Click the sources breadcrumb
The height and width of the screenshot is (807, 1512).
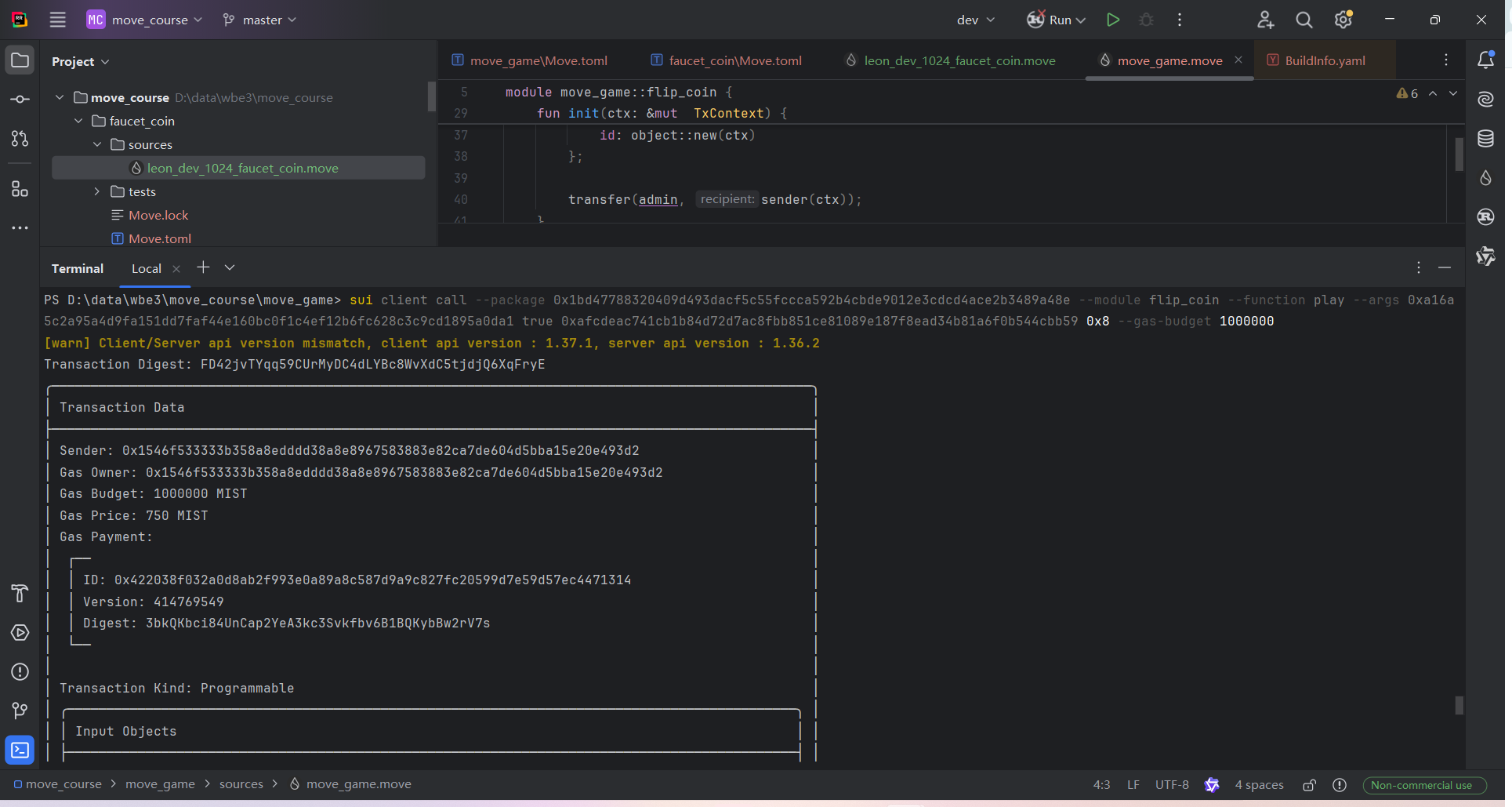point(241,784)
